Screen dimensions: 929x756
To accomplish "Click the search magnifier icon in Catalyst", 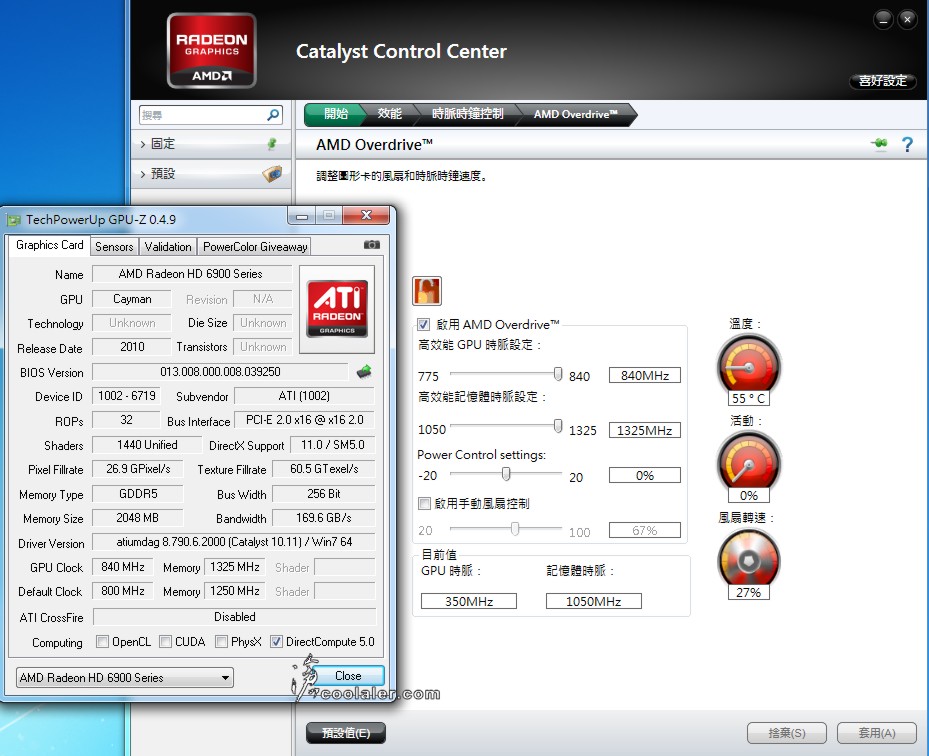I will coord(273,114).
